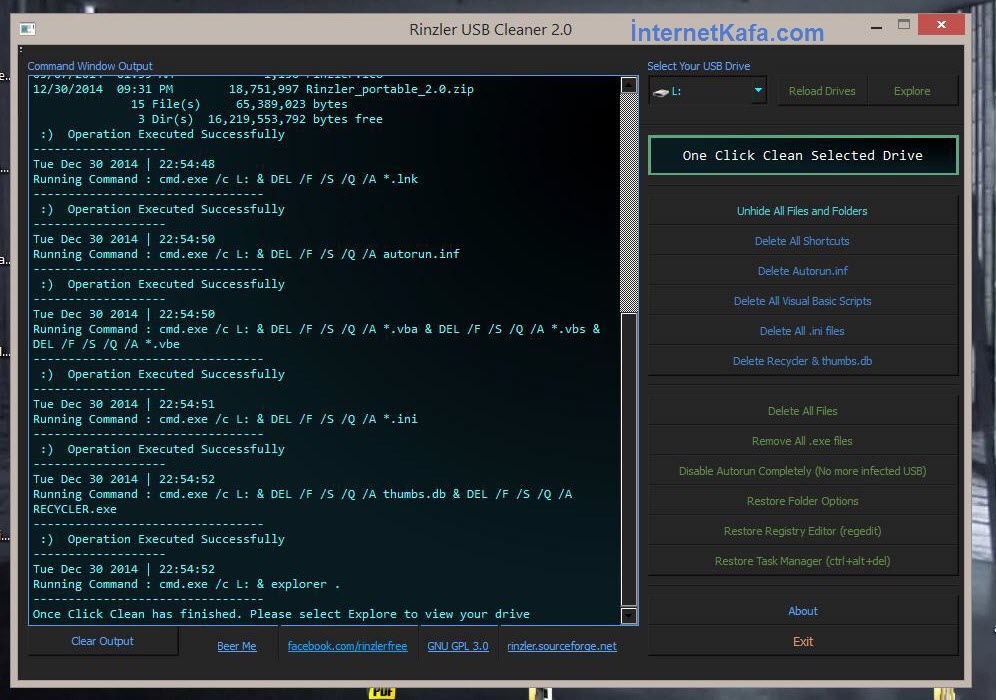Click Restore Registry Editor (regedit)
Image resolution: width=996 pixels, height=700 pixels.
(x=802, y=531)
